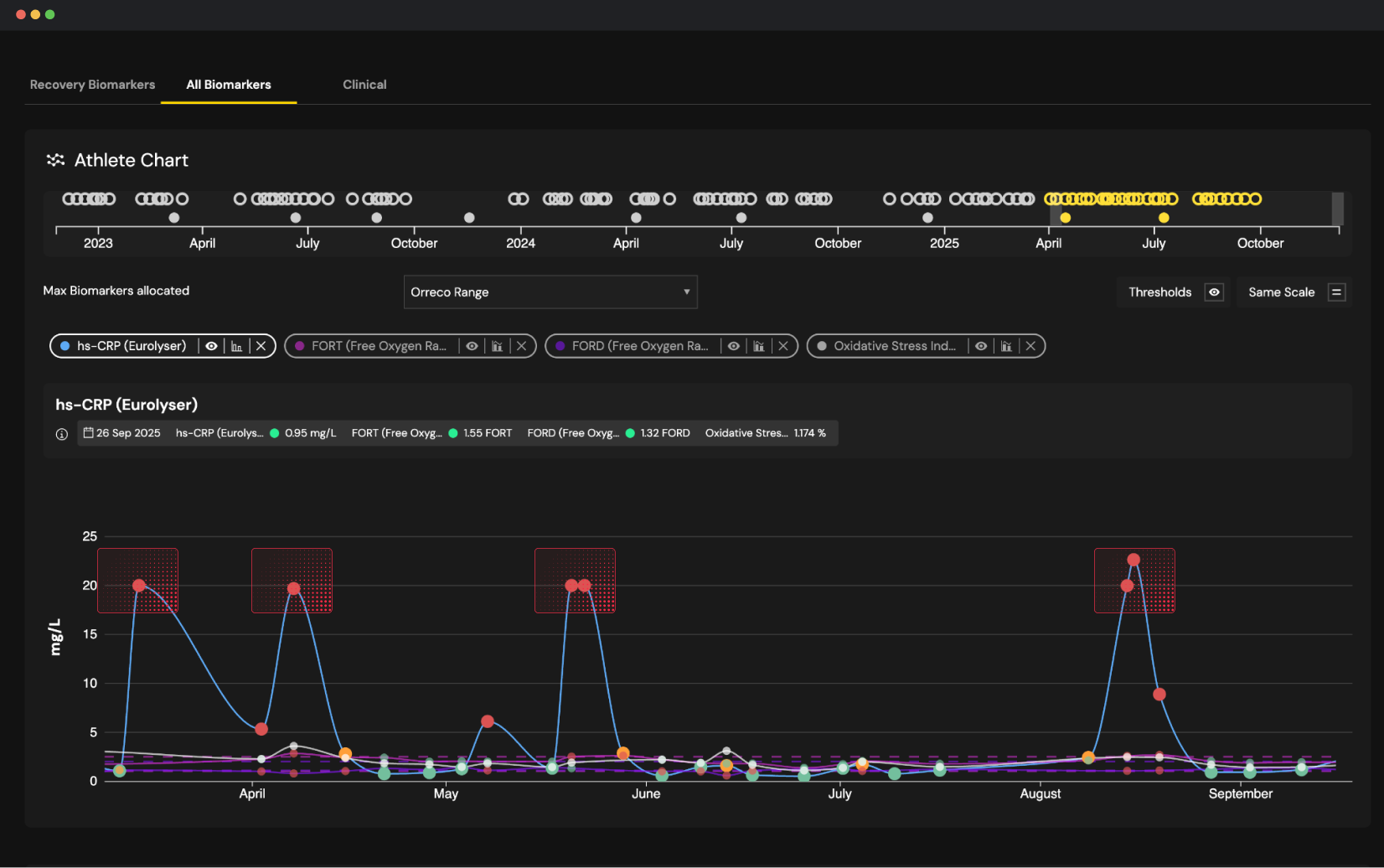Remove the Oxidative Stress Index chip

pyautogui.click(x=1031, y=345)
